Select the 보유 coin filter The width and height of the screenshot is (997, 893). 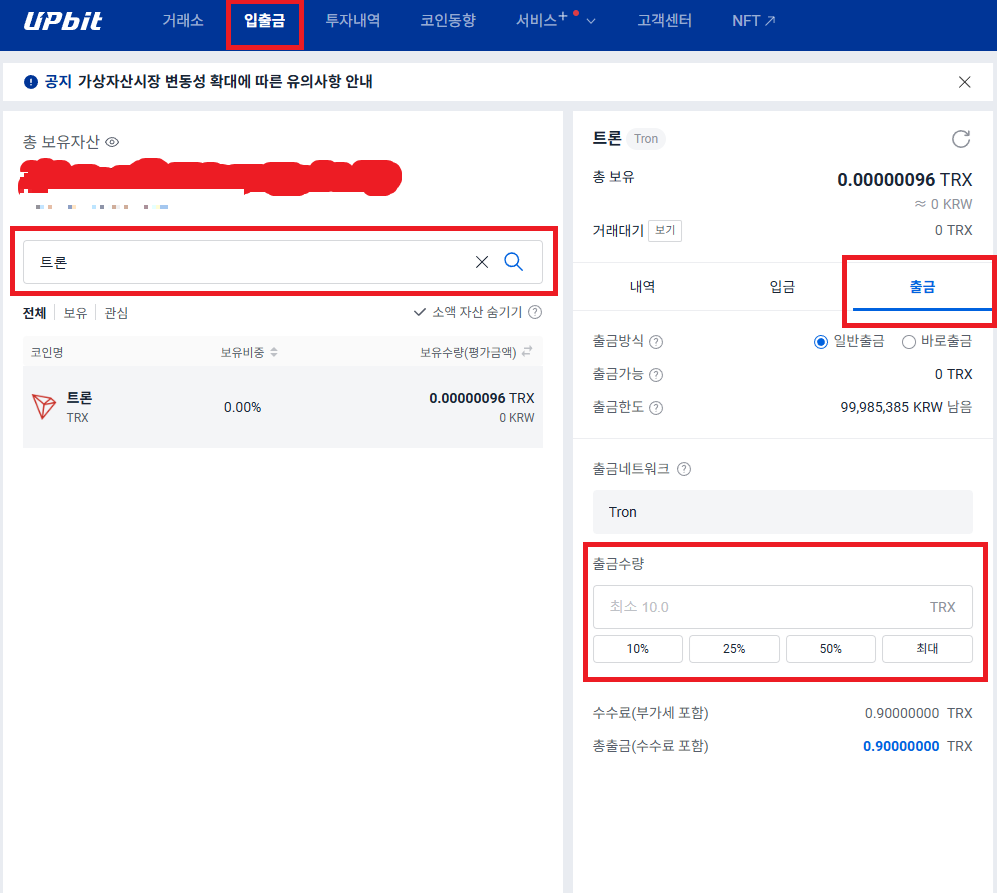tap(75, 313)
